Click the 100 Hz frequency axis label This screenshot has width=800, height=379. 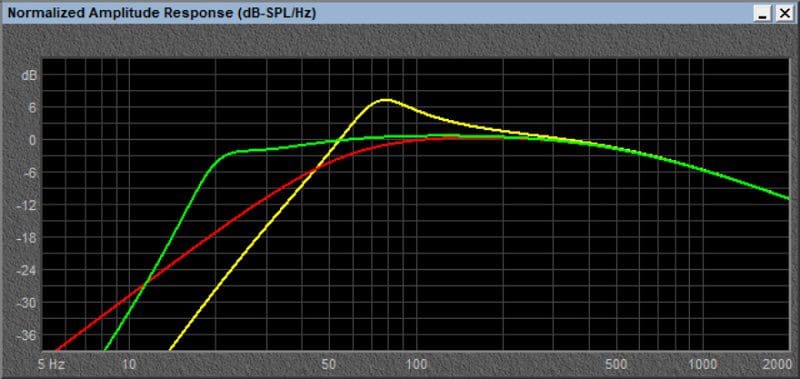[x=416, y=364]
